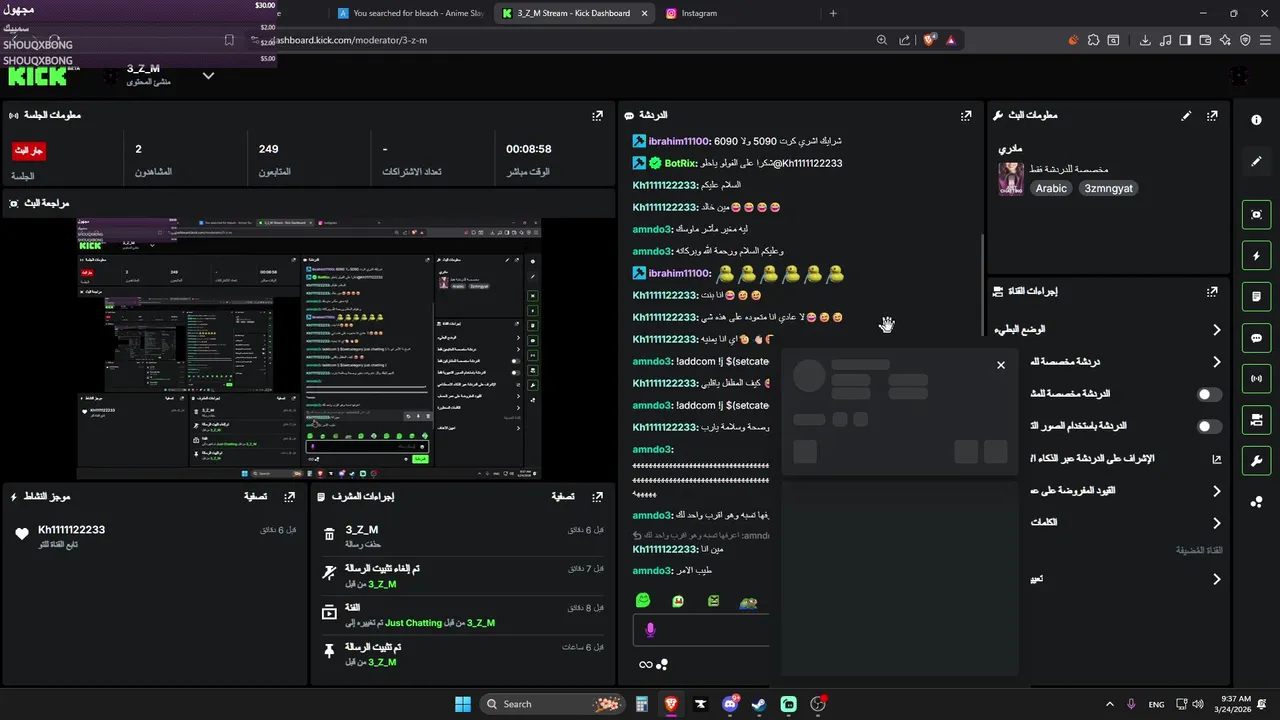The width and height of the screenshot is (1280, 720).
Task: Expand the channel selector chevron beside 3_Z_M
Action: (208, 76)
